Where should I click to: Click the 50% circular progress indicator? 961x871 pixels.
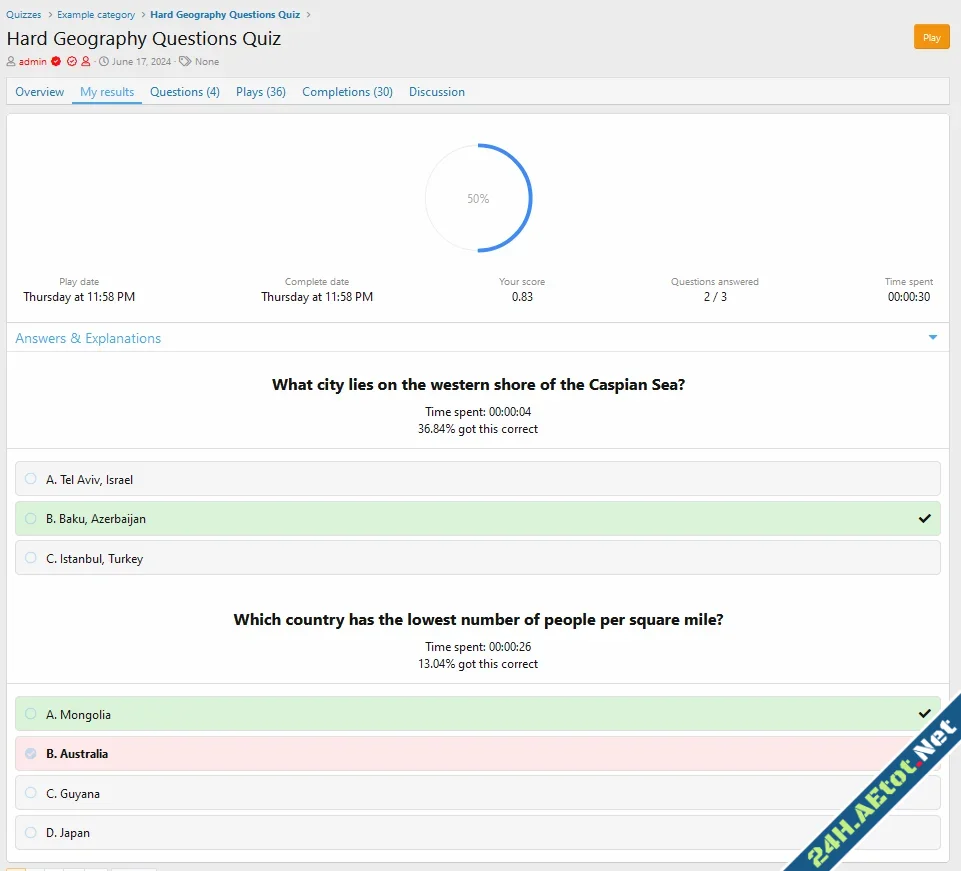coord(478,198)
